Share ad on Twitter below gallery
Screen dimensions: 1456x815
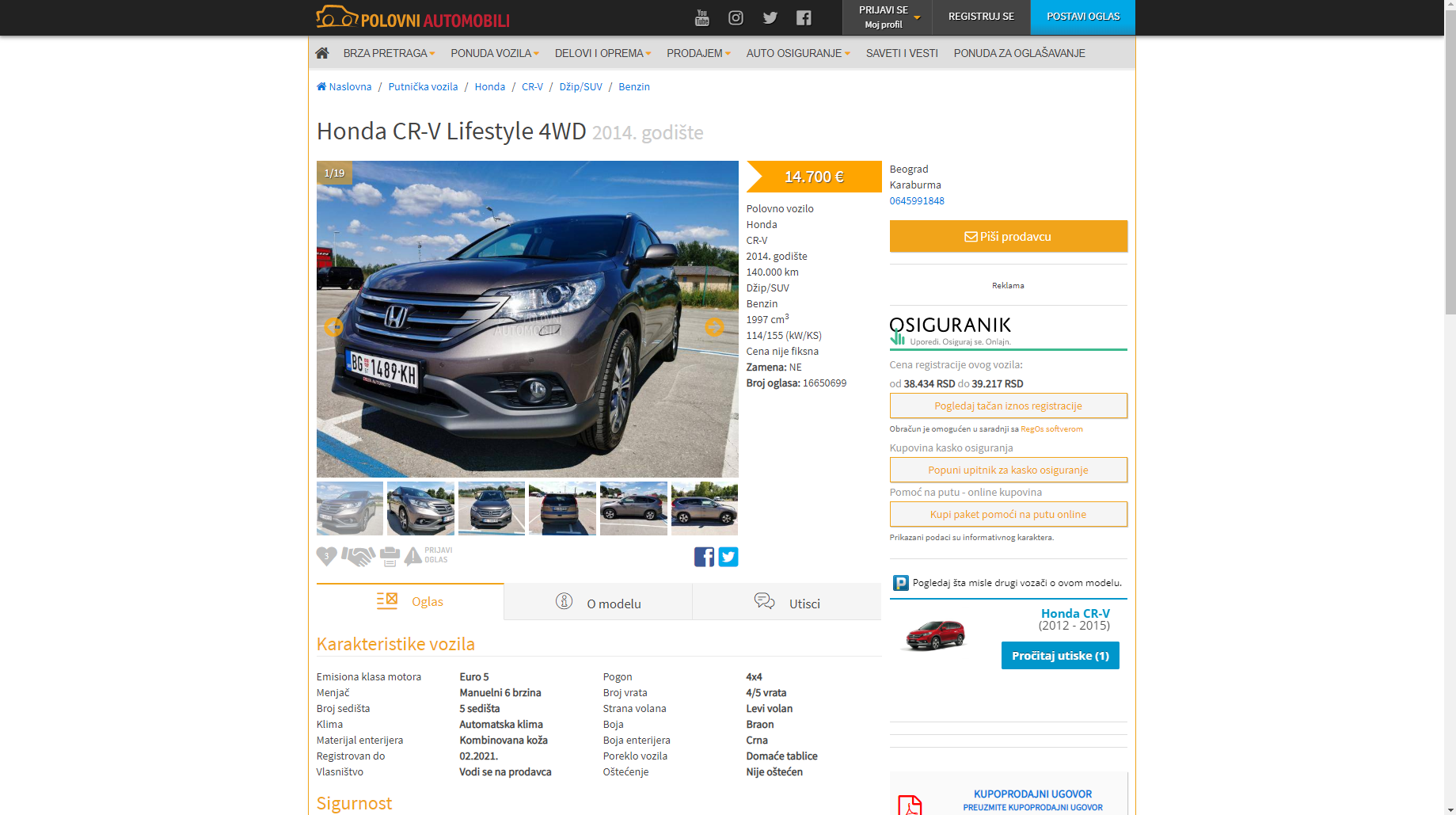tap(728, 557)
